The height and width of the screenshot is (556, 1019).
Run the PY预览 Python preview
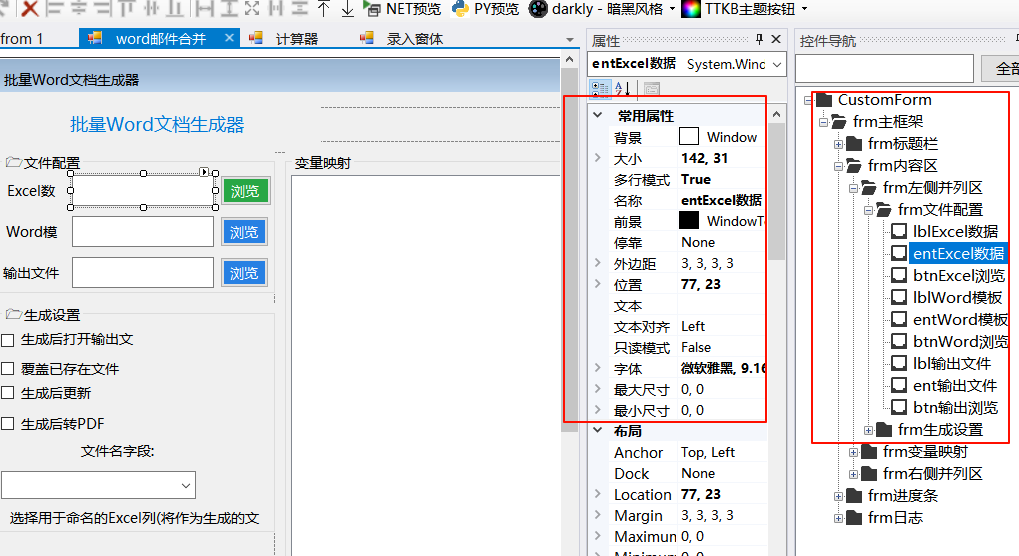tap(485, 9)
